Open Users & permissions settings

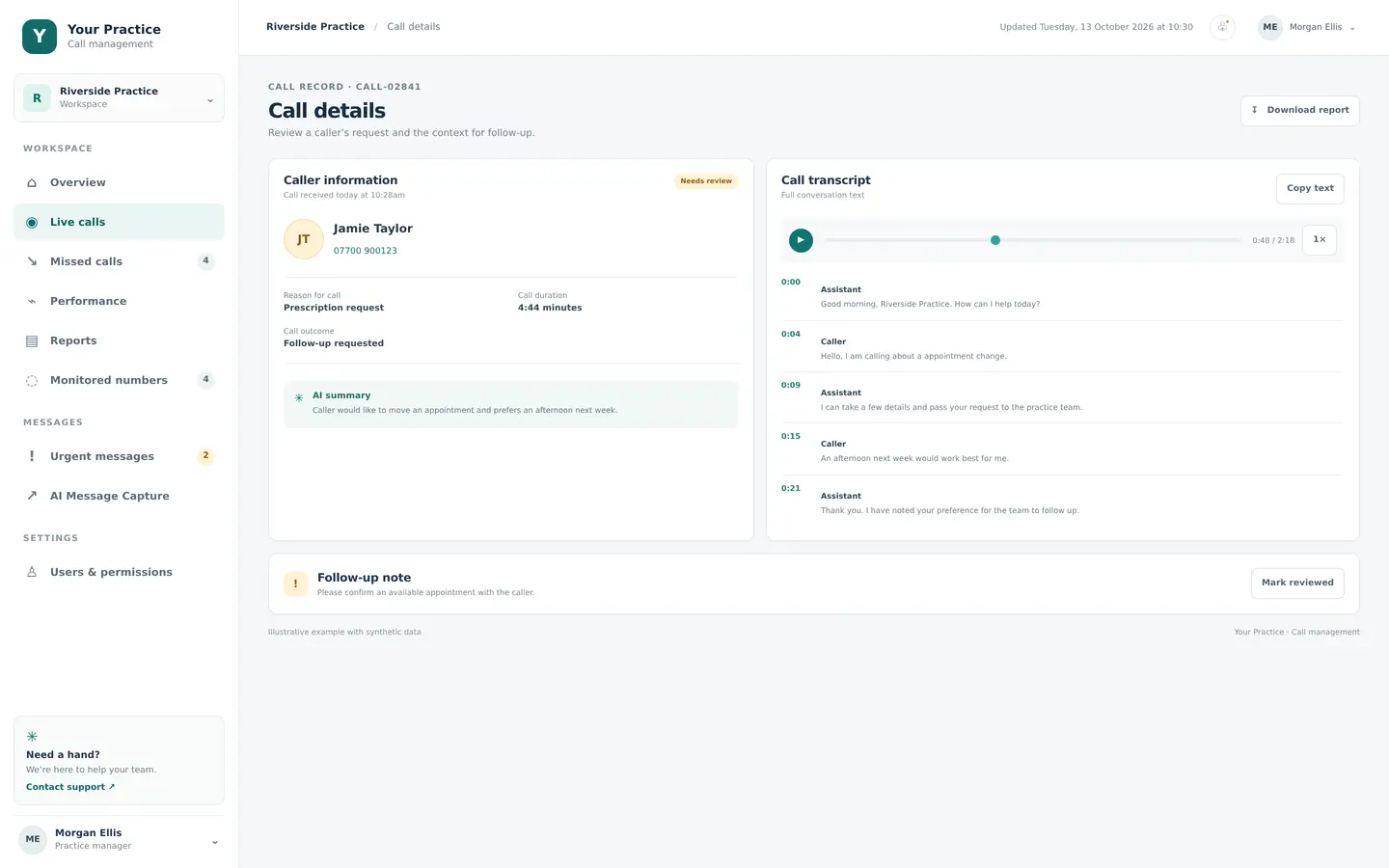pos(119,572)
